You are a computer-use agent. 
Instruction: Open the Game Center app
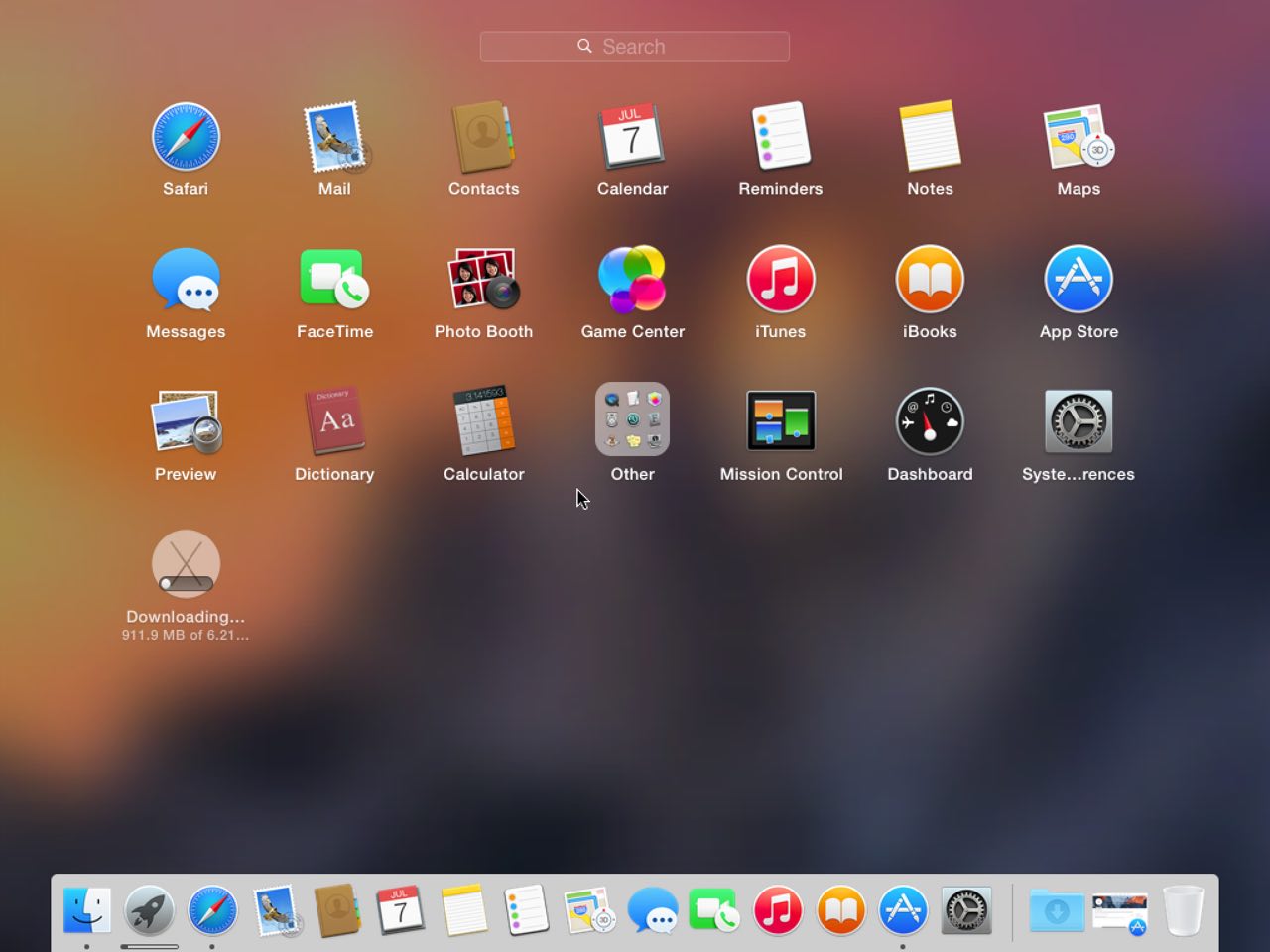click(x=632, y=280)
